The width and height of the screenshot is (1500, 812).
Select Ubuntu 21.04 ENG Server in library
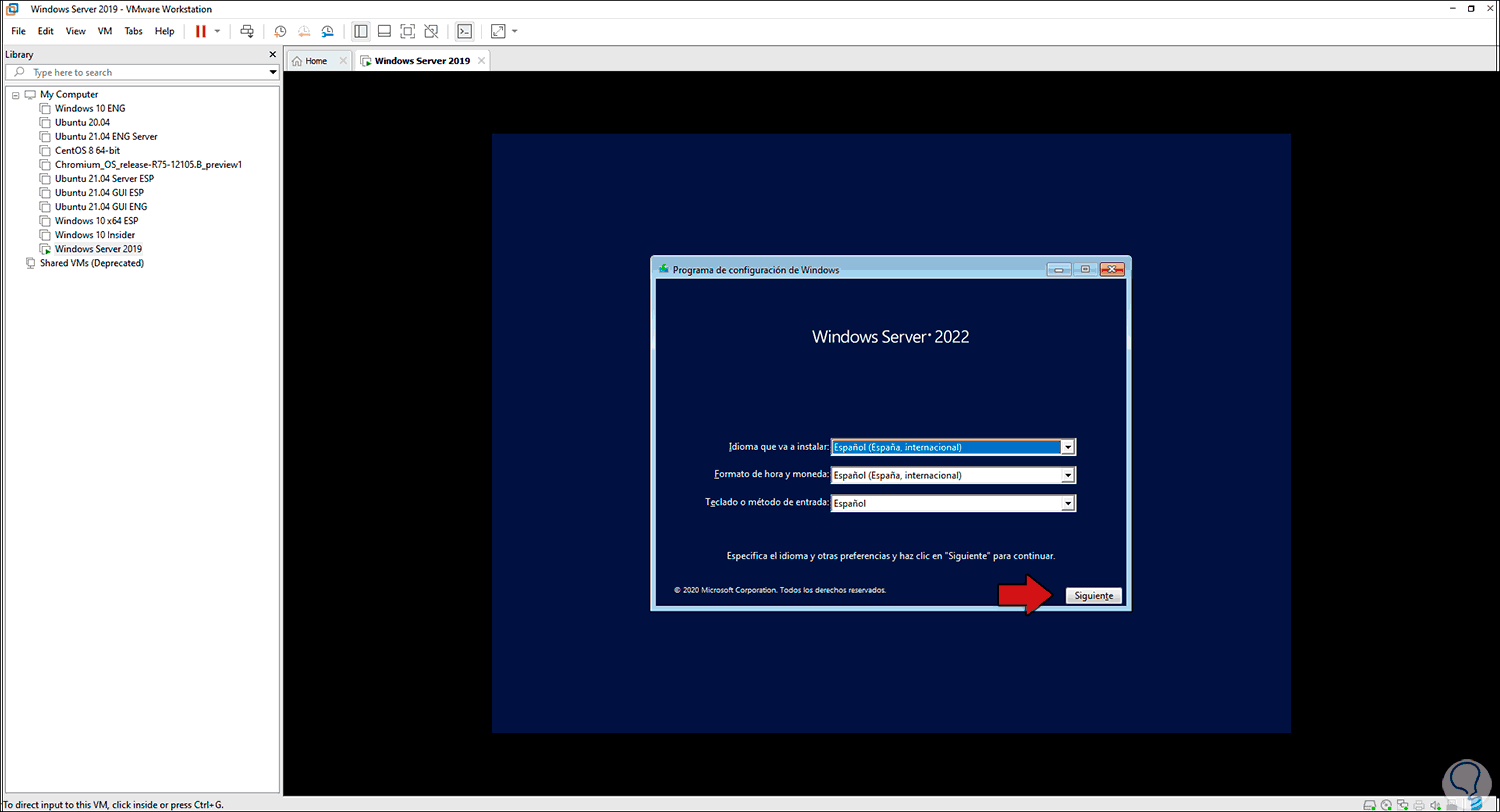pyautogui.click(x=106, y=136)
